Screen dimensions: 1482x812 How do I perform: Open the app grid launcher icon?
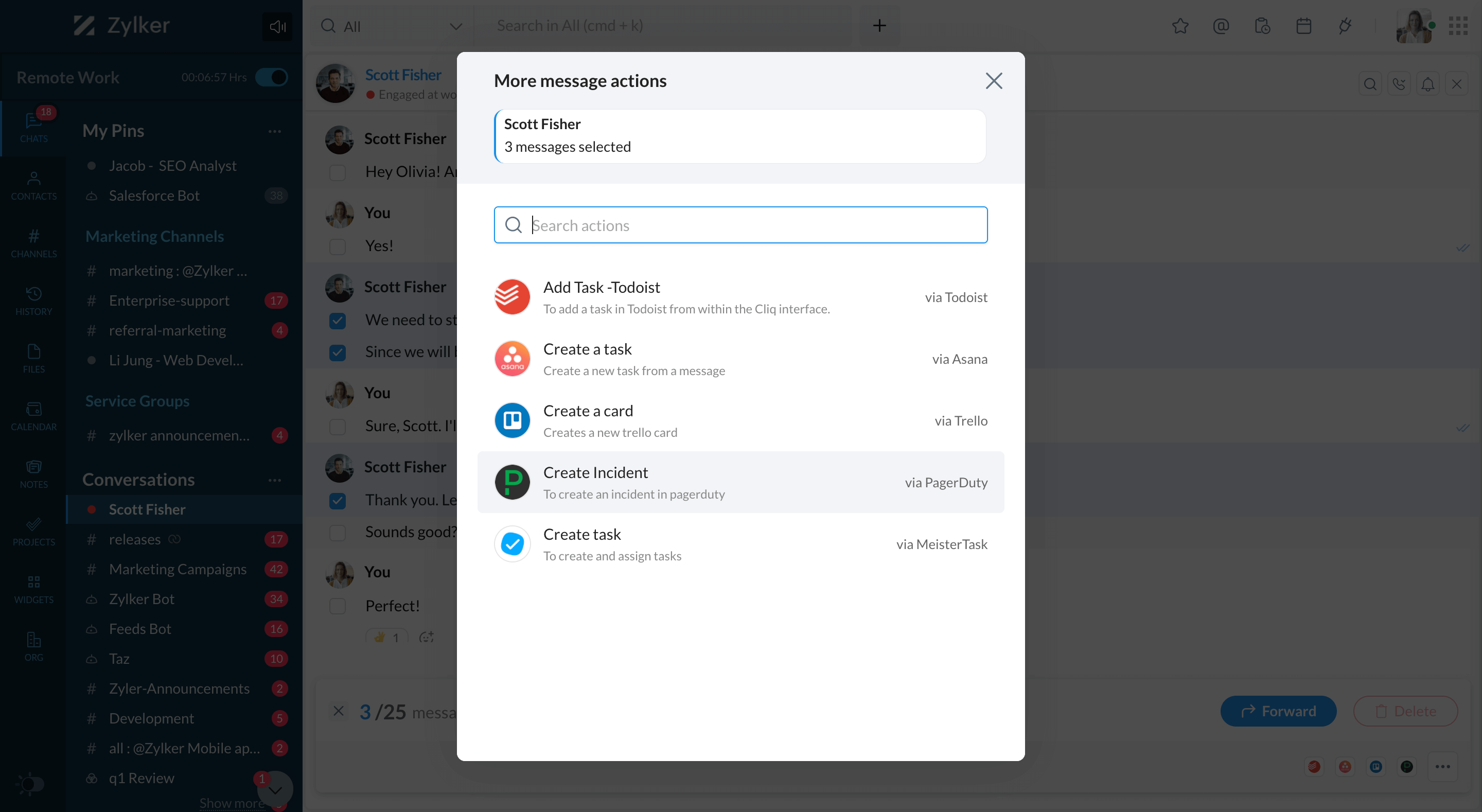pyautogui.click(x=1458, y=26)
